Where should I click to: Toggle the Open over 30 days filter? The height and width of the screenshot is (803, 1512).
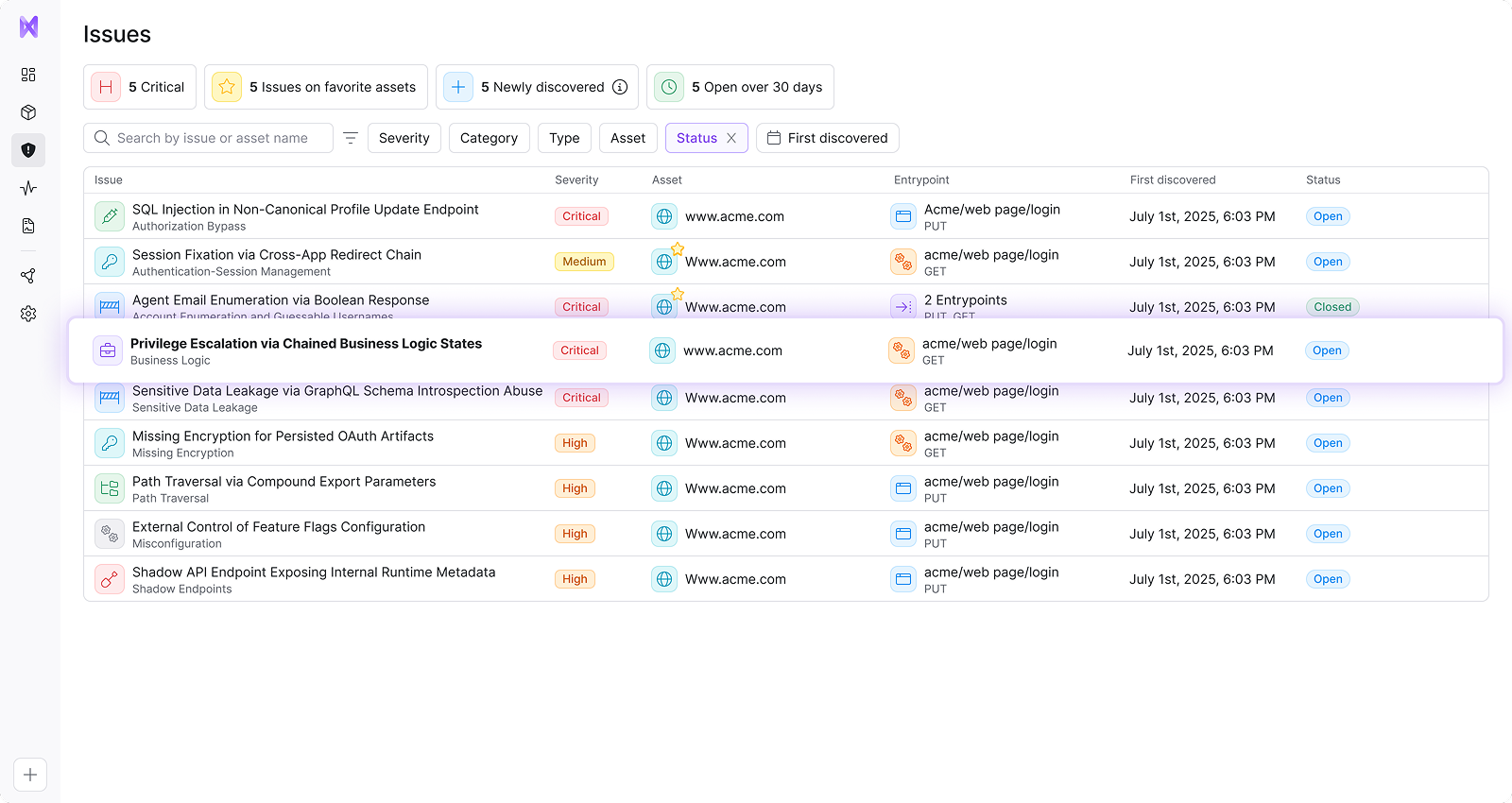pyautogui.click(x=740, y=87)
